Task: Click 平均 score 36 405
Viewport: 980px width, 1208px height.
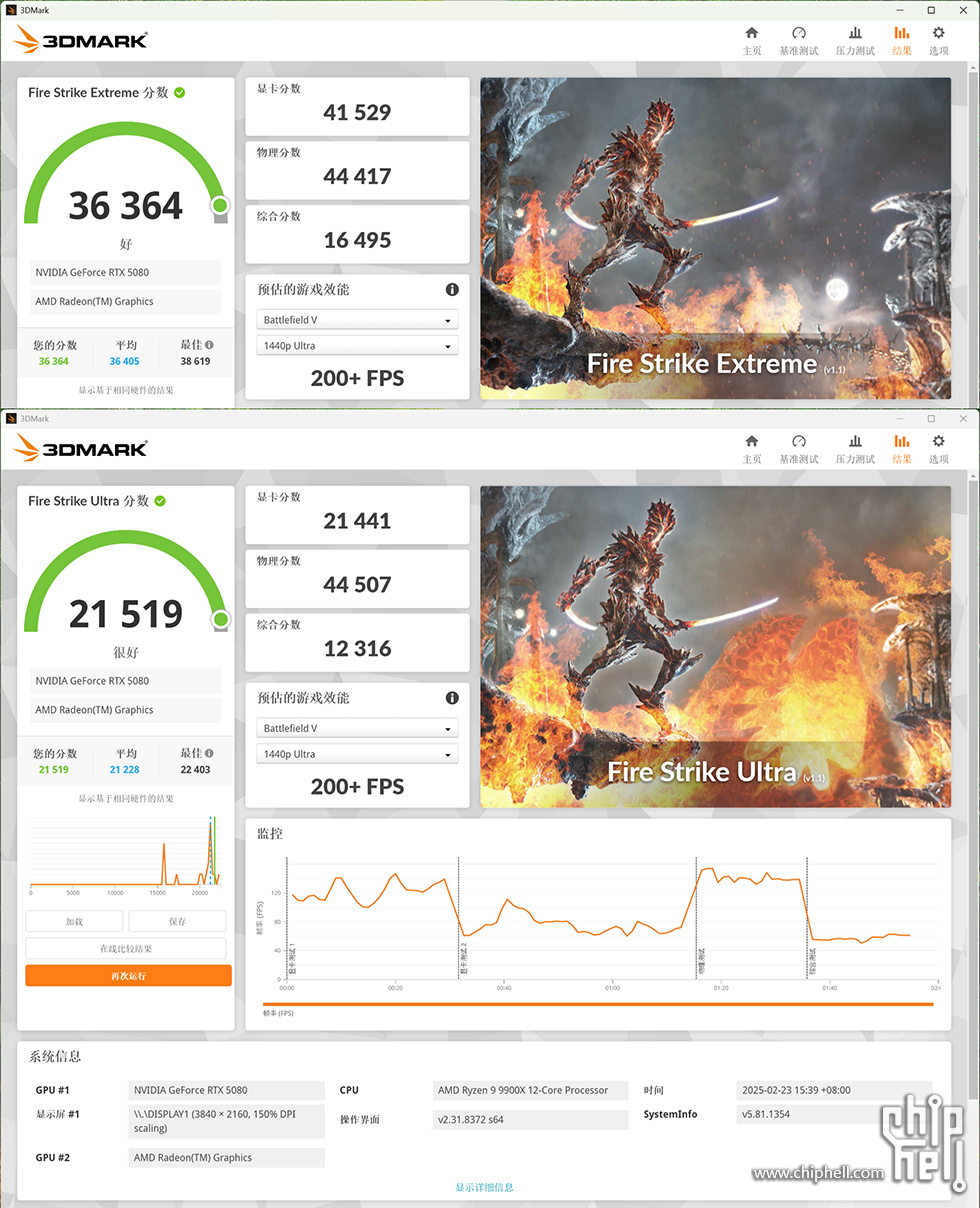Action: pos(125,361)
